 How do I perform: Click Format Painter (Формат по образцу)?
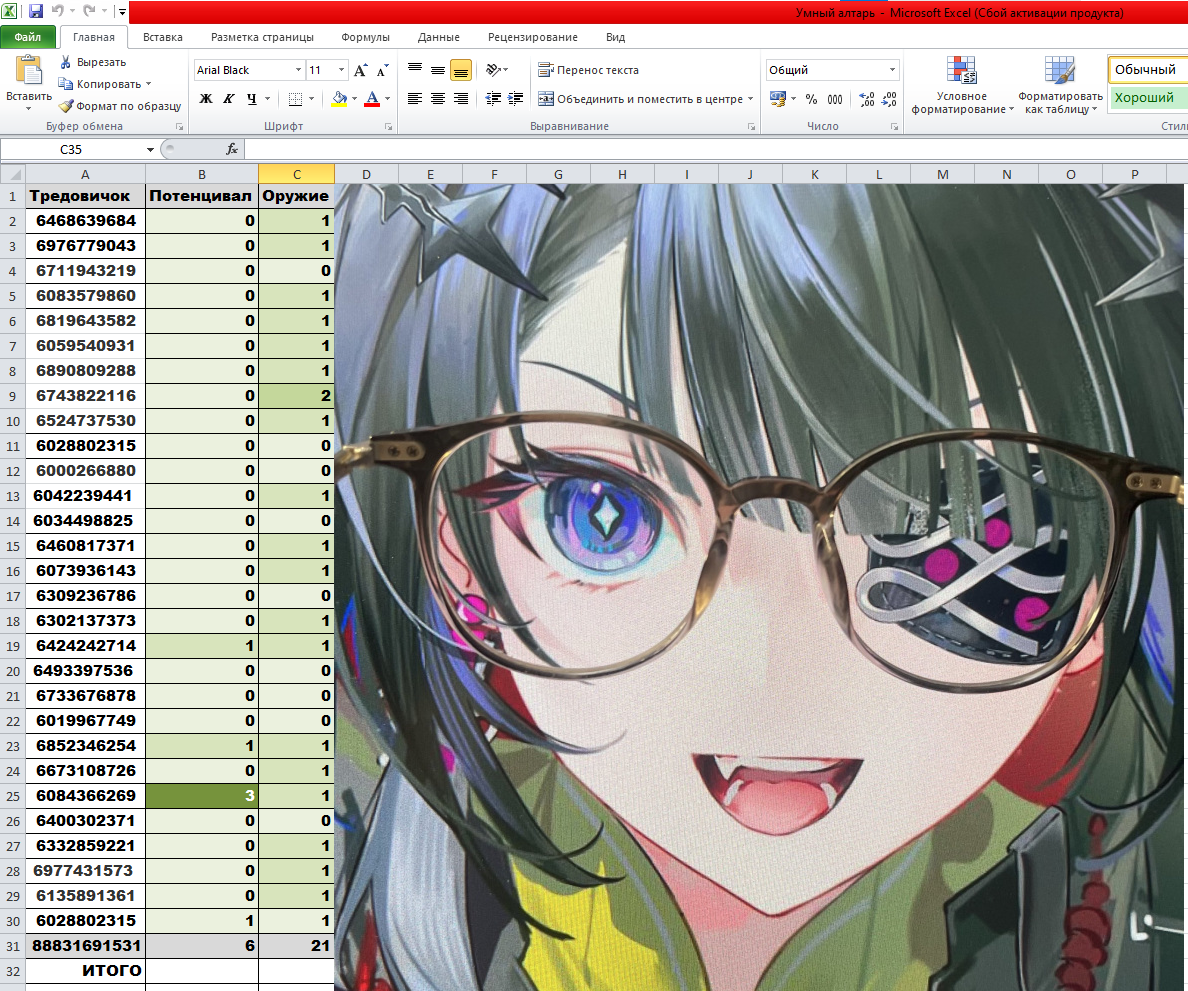[x=120, y=106]
